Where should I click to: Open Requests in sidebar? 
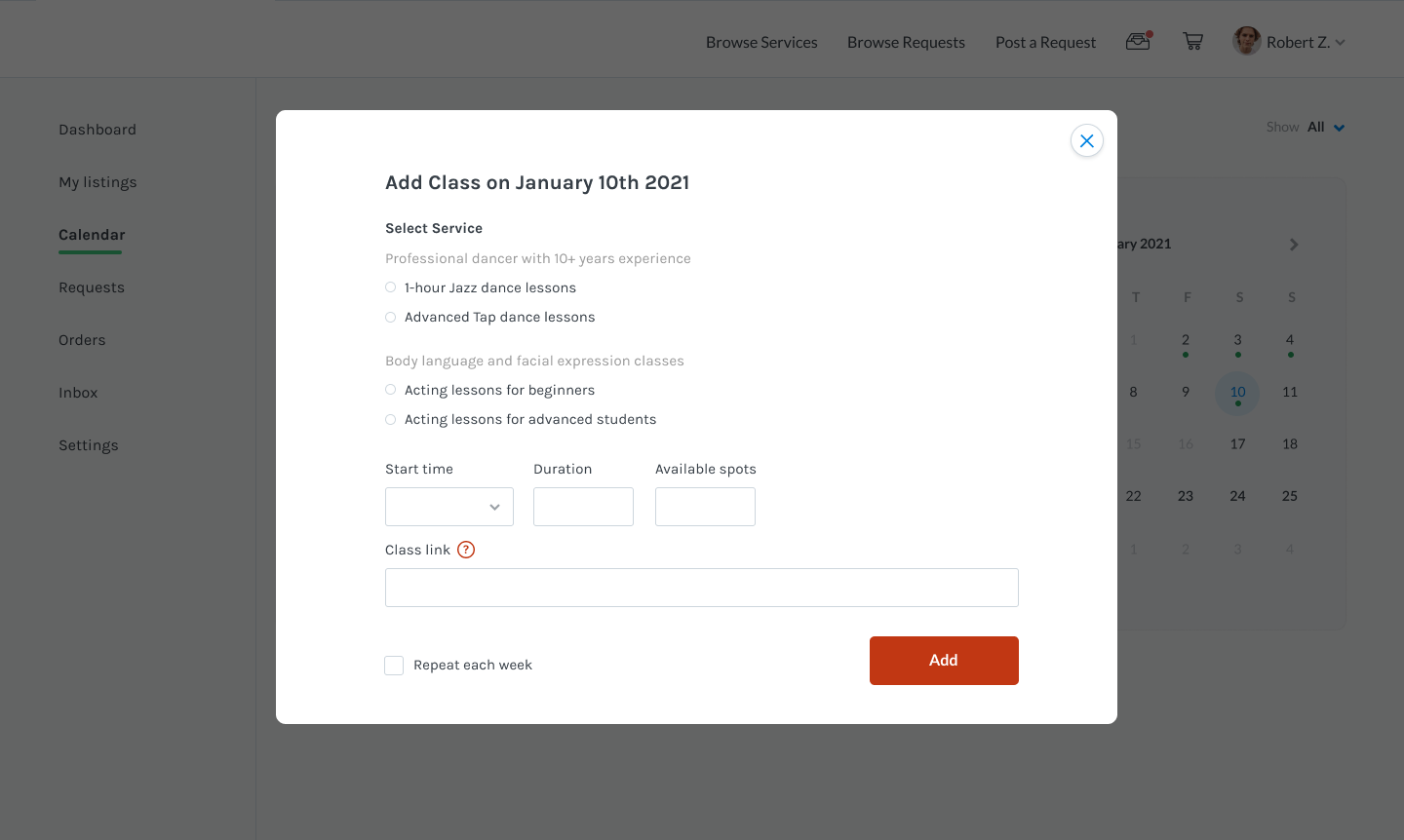tap(92, 287)
